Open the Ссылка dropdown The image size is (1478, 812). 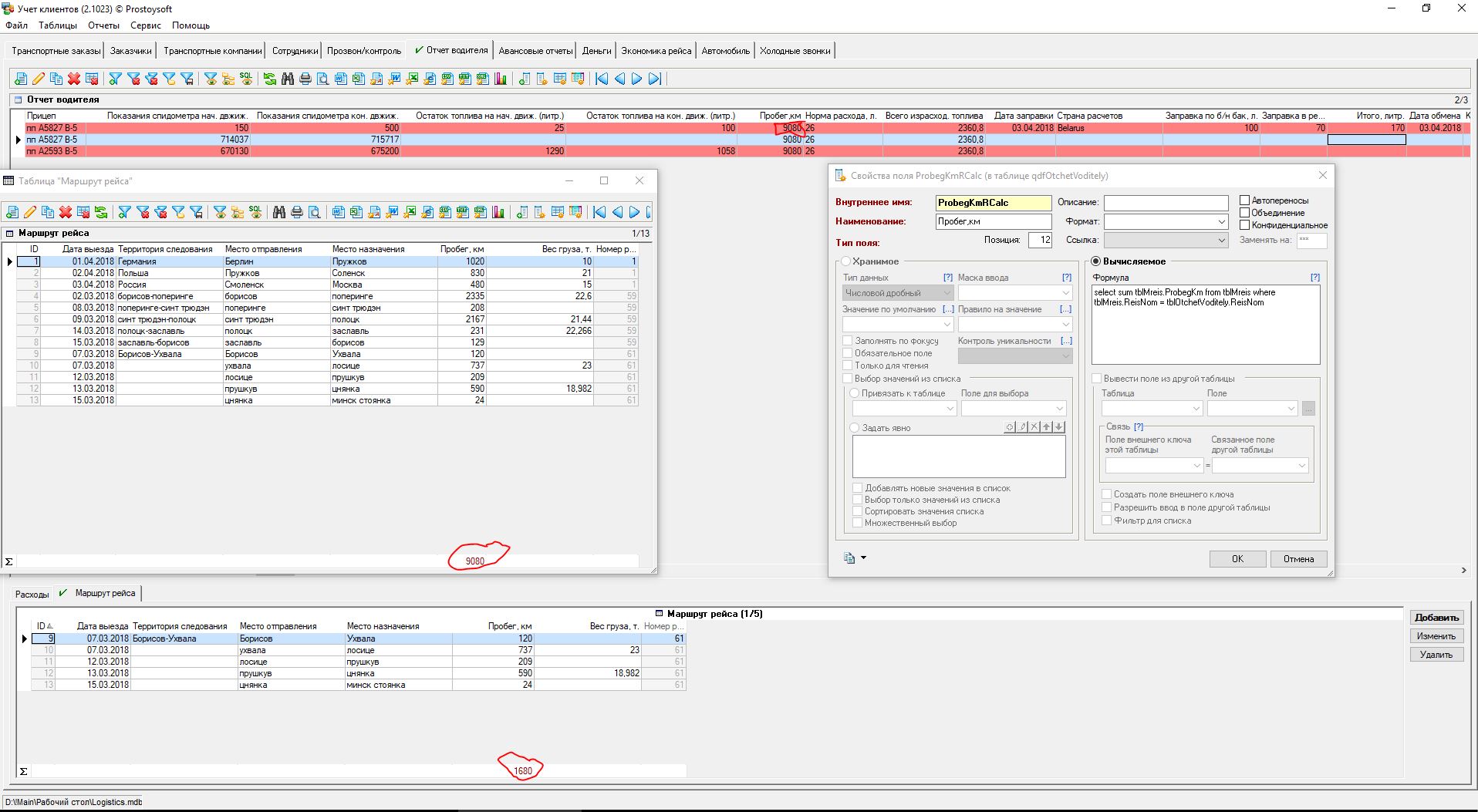(1221, 241)
